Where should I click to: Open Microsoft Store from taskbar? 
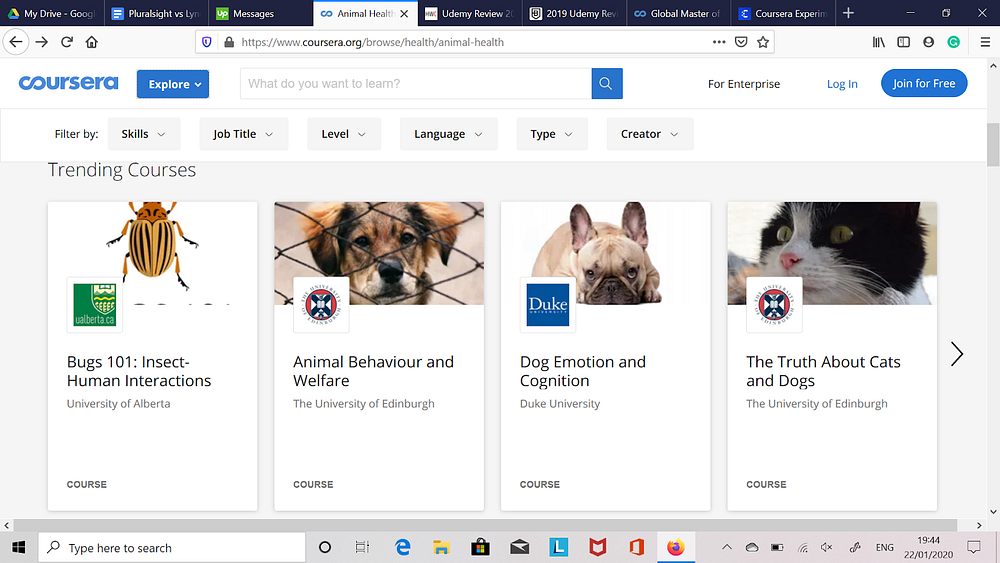point(480,548)
